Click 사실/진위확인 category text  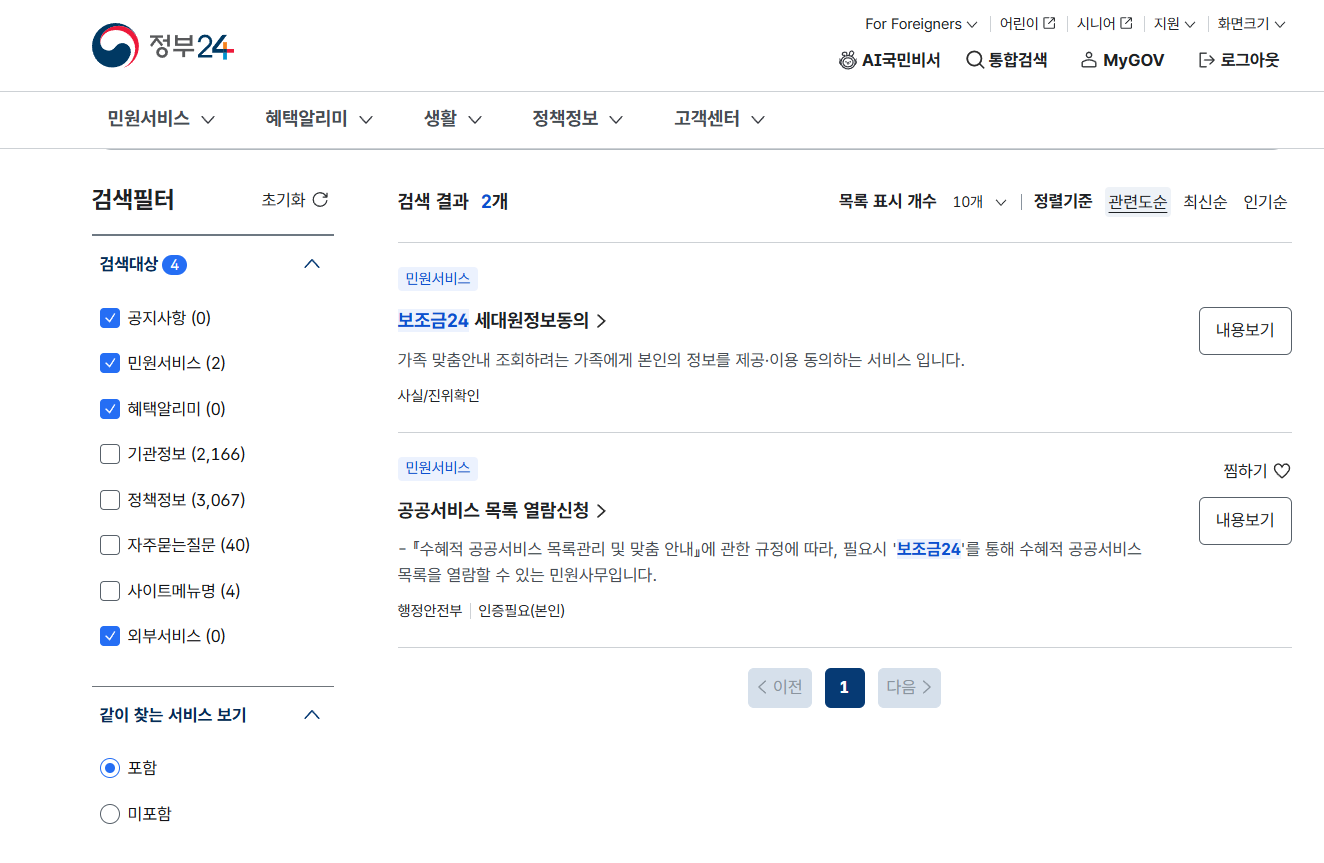tap(438, 396)
